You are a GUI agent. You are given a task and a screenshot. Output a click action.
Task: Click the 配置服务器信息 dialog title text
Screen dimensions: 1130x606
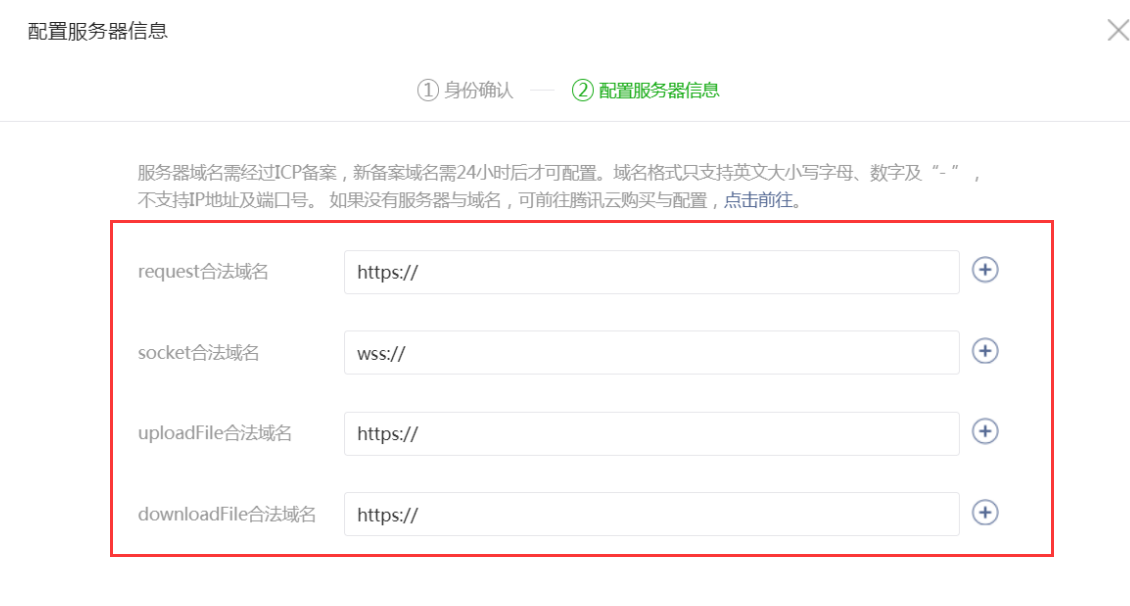(x=97, y=31)
